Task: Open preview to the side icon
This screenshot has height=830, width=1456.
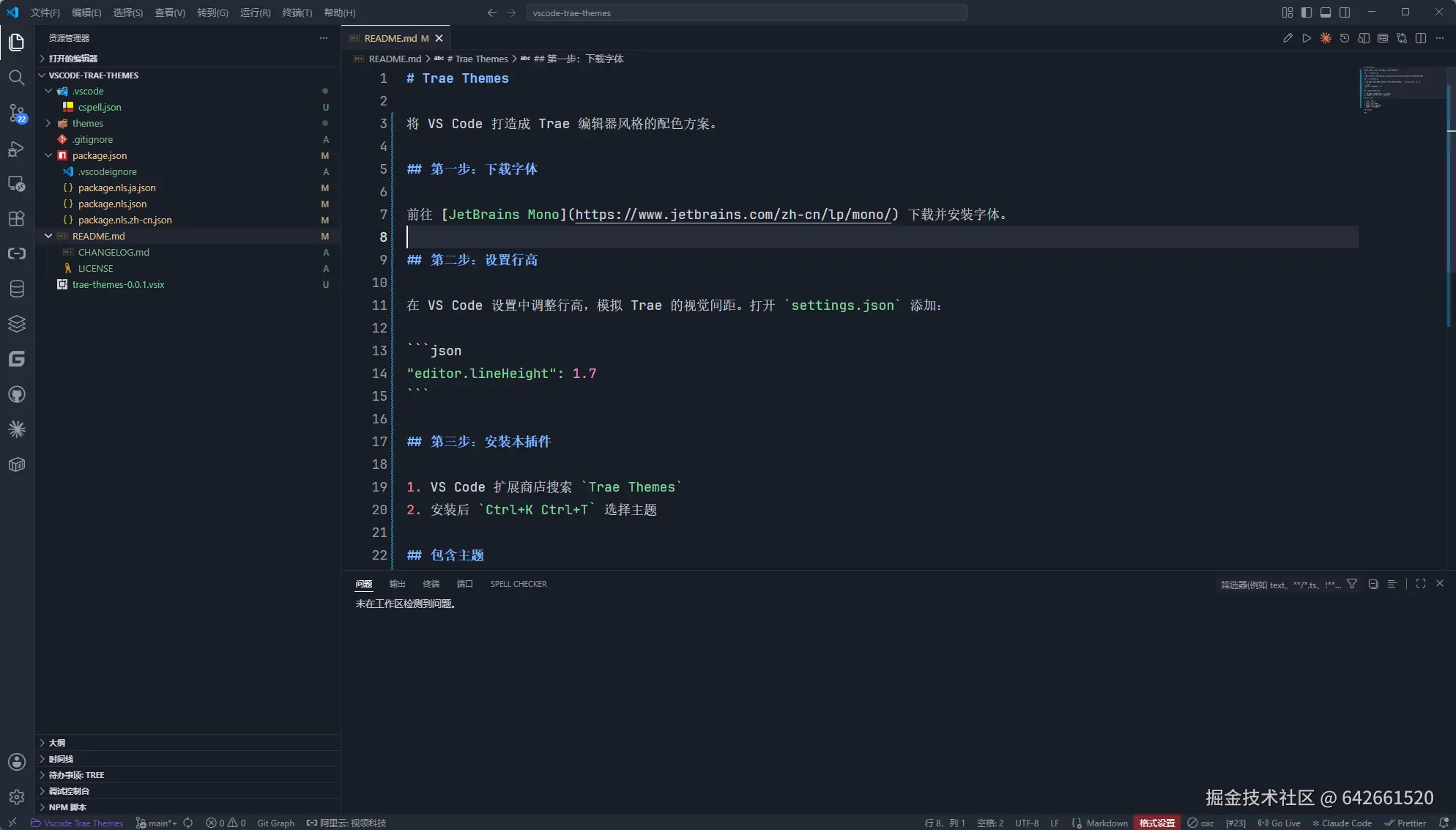Action: [x=1364, y=38]
